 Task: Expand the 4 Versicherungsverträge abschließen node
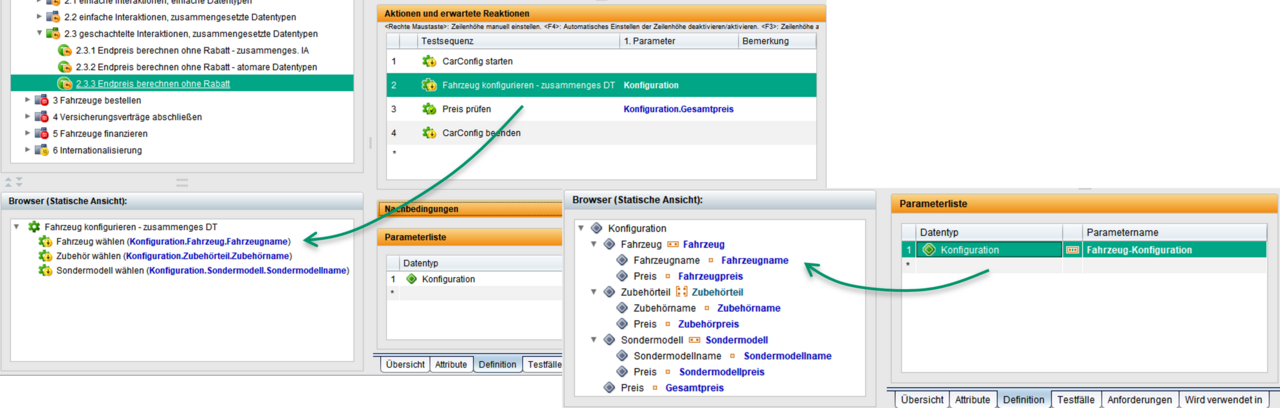point(28,117)
